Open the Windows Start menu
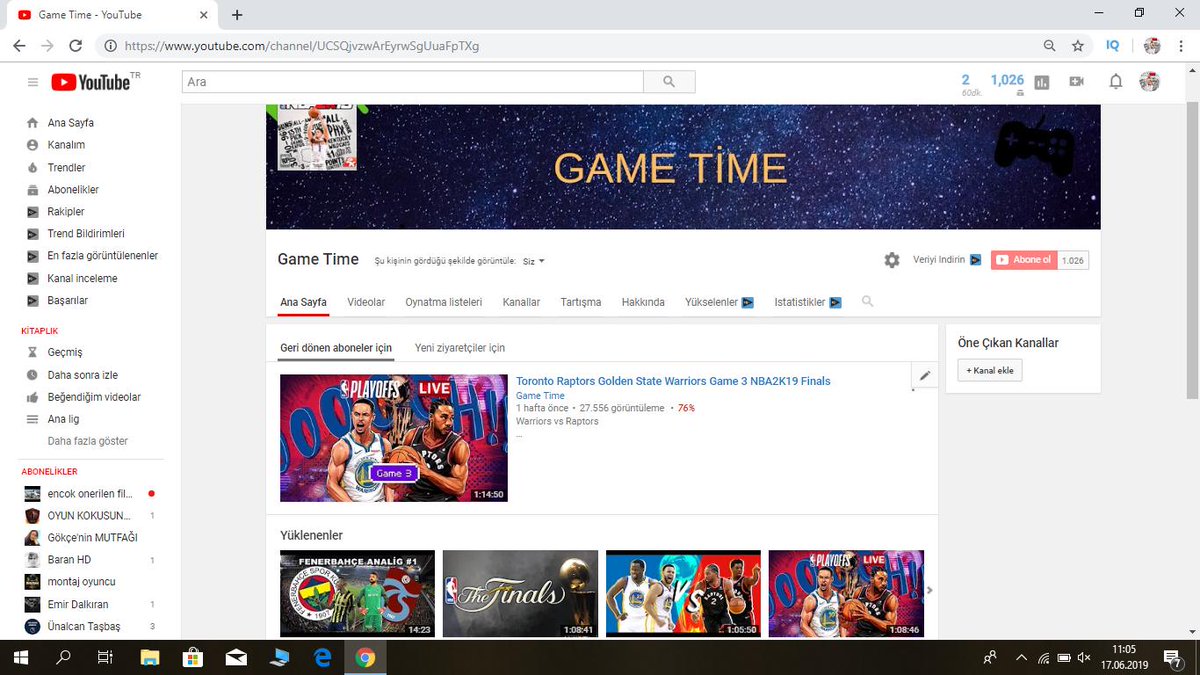Screen dimensions: 1200x675 [x=20, y=657]
